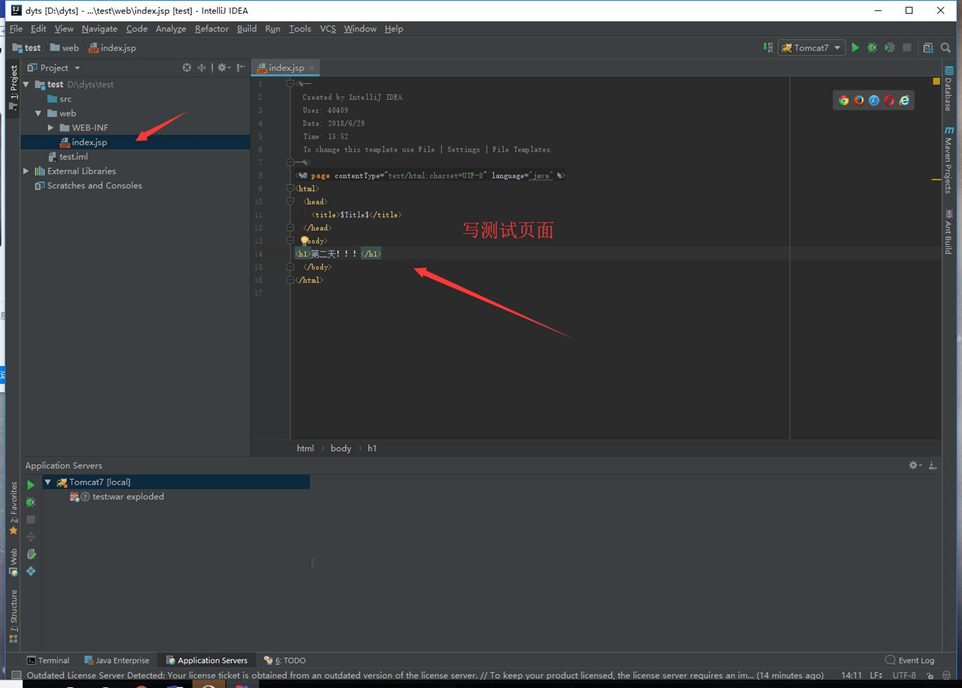
Task: Open Maven Projects side panel
Action: pos(949,160)
